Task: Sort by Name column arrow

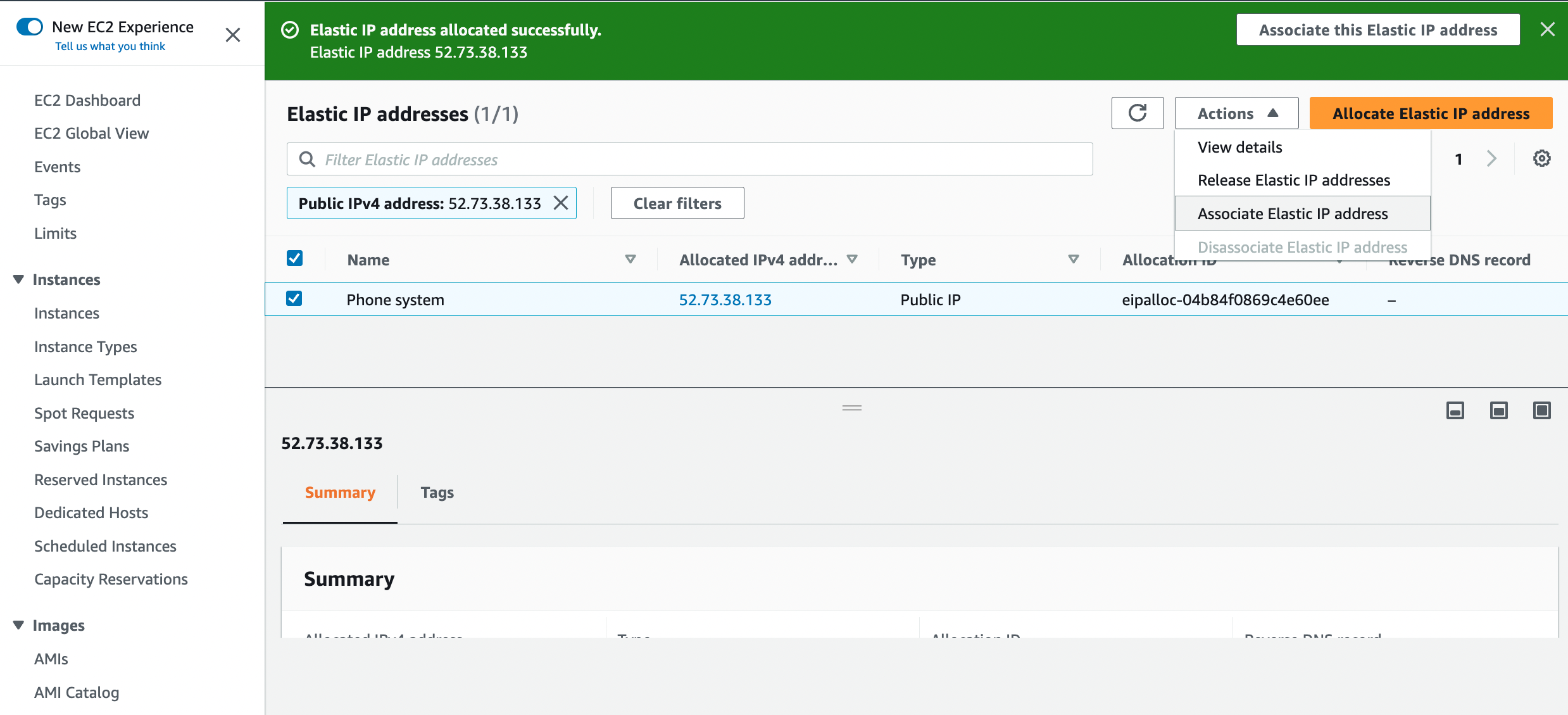Action: coord(630,259)
